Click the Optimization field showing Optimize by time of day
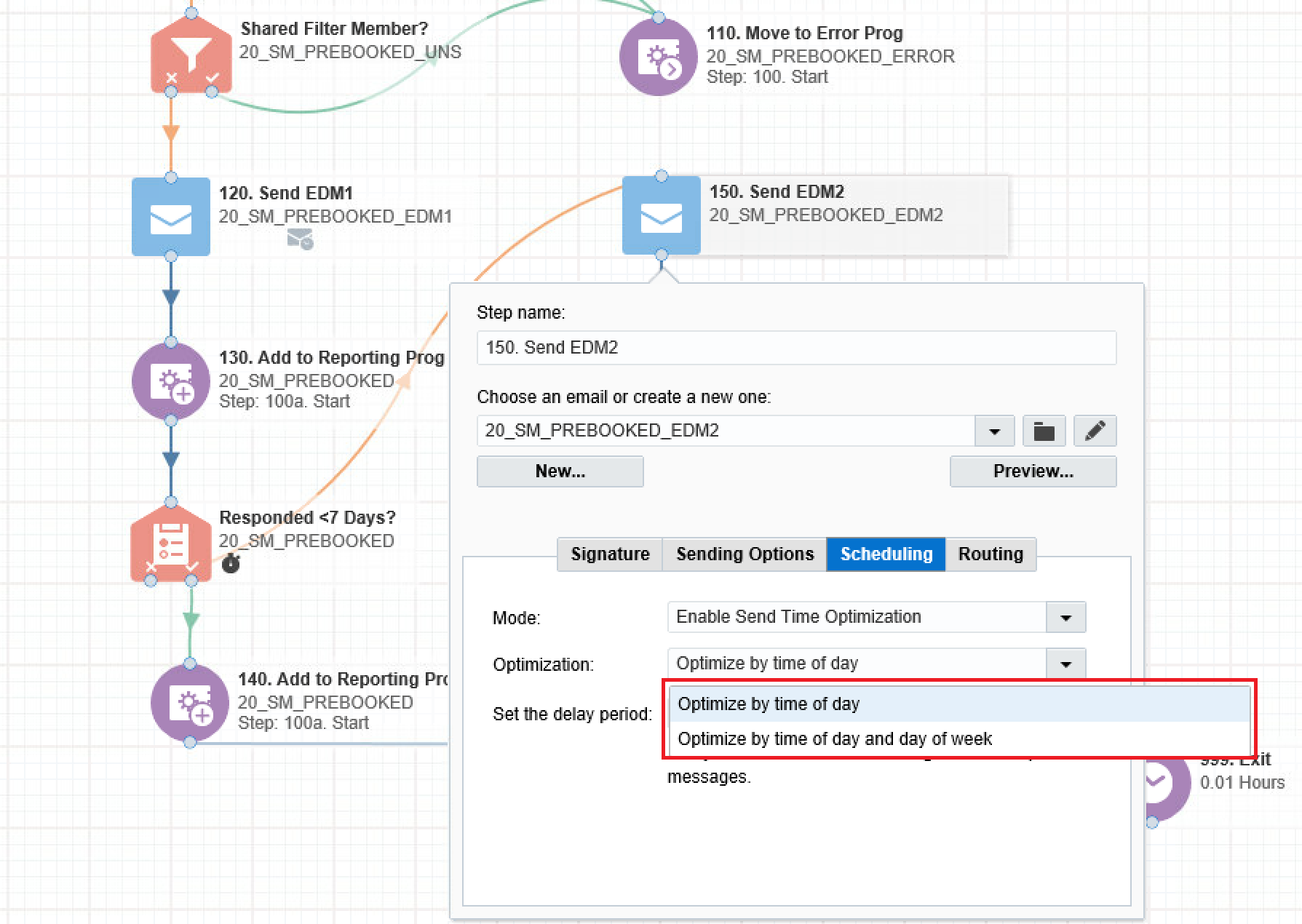The width and height of the screenshot is (1302, 924). click(x=876, y=664)
